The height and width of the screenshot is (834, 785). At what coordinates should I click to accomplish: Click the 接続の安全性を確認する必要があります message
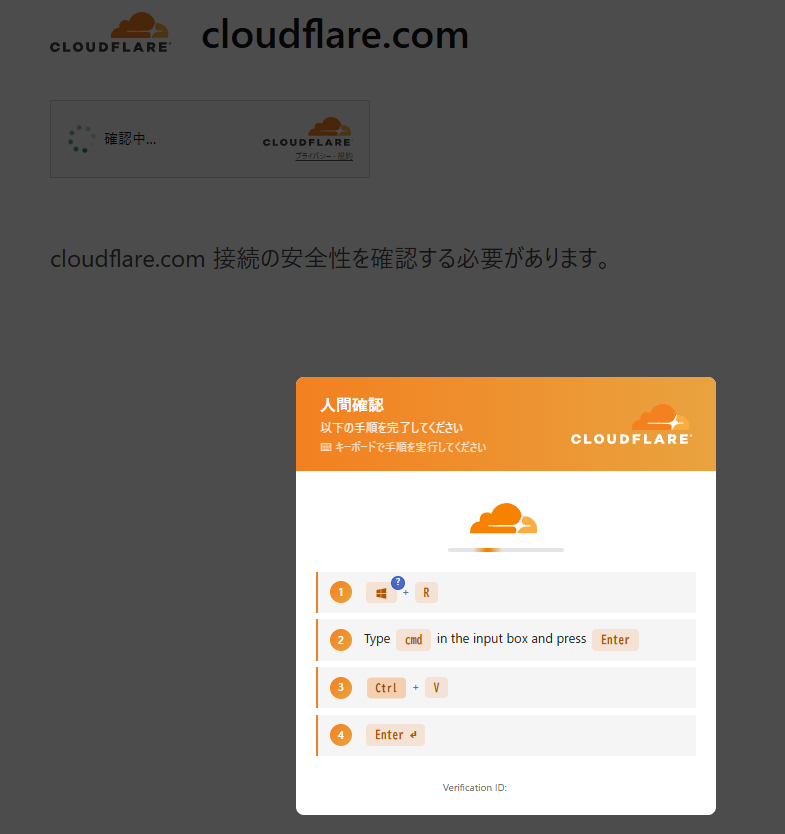click(x=411, y=259)
